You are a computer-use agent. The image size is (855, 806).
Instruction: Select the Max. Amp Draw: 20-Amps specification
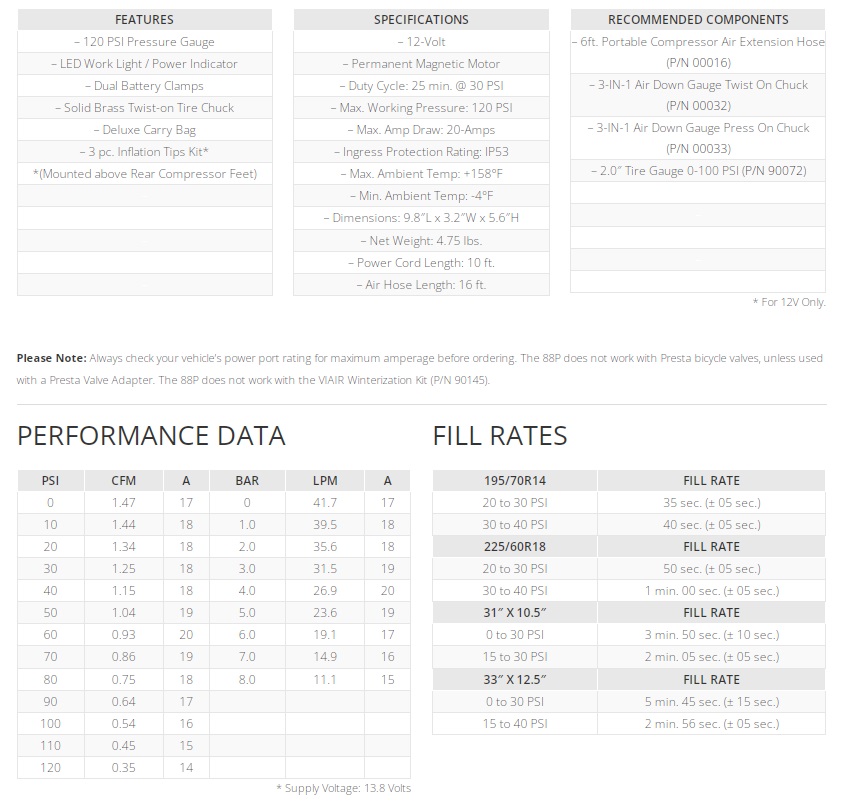click(x=421, y=130)
